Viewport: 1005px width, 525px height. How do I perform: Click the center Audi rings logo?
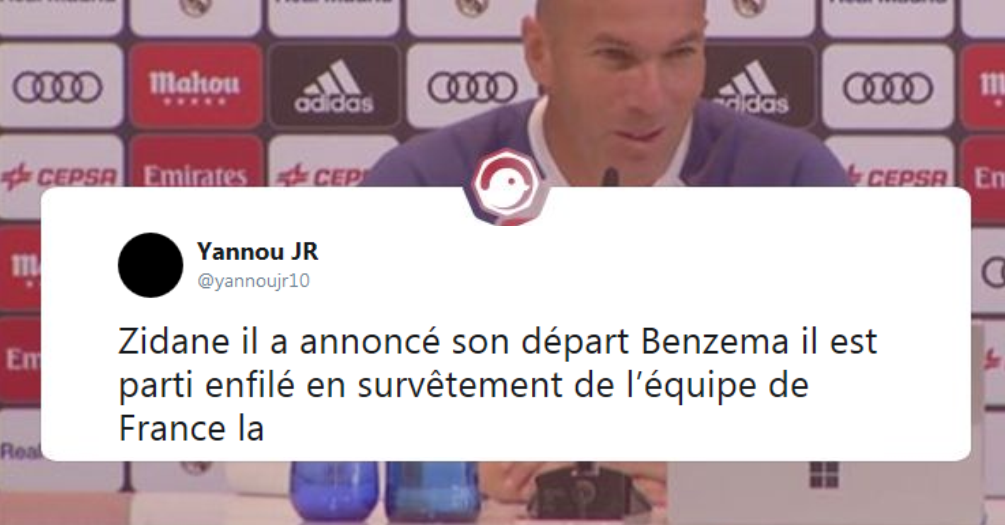coord(473,88)
